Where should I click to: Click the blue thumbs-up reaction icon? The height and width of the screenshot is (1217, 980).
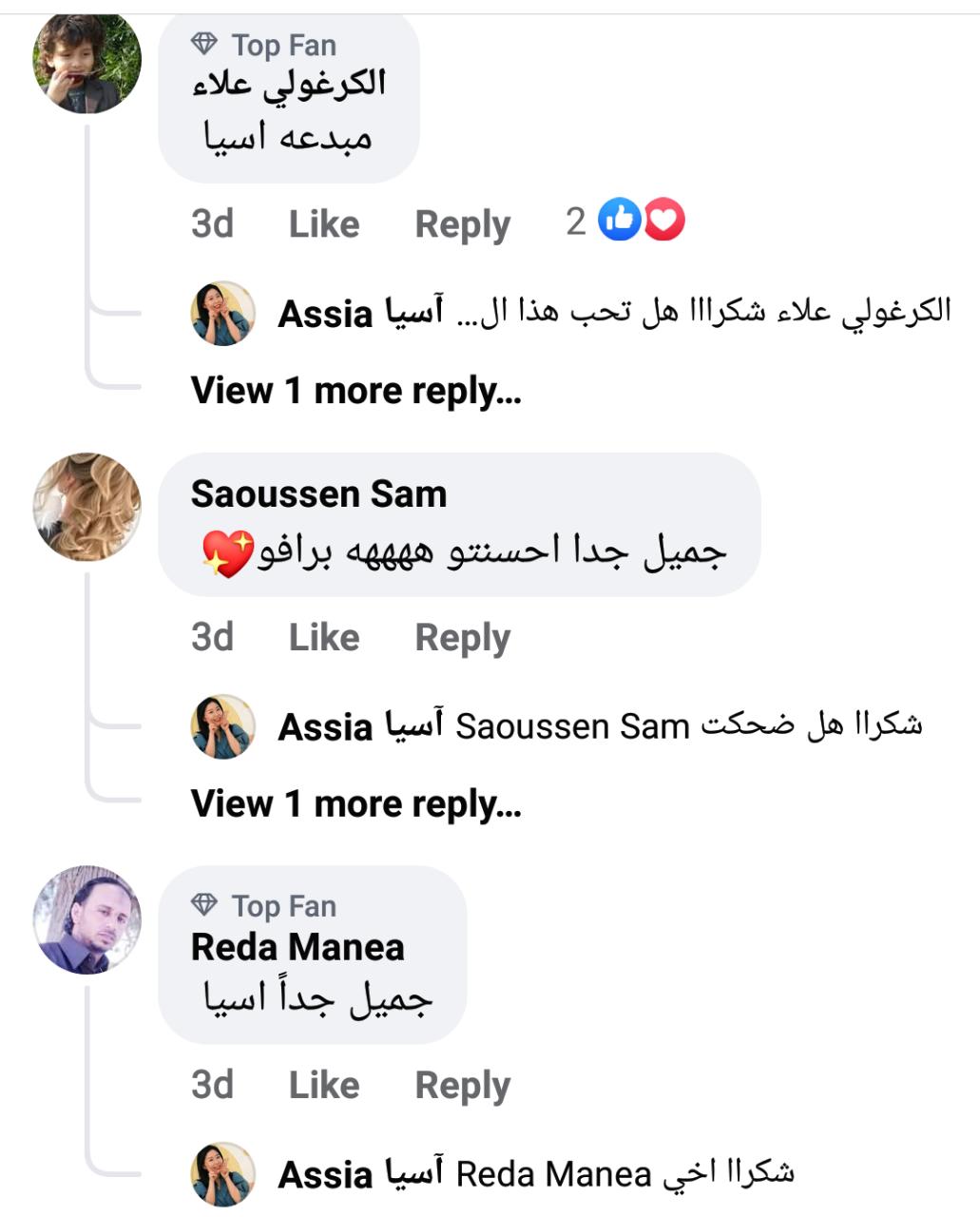coord(619,221)
